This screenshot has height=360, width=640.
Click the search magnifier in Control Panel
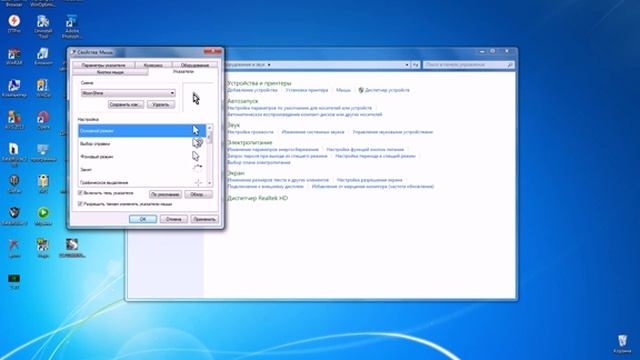[x=509, y=65]
